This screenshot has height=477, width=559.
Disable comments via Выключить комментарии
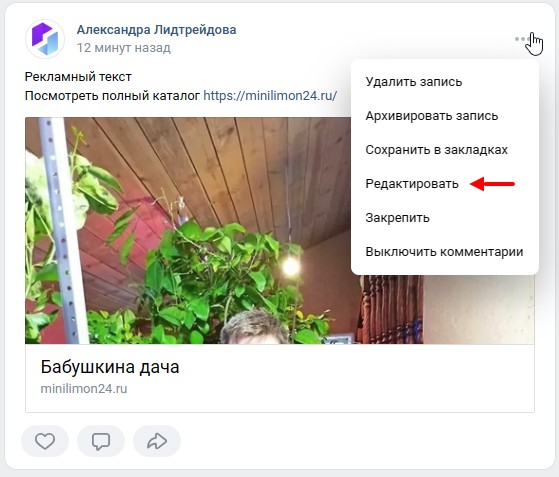click(444, 252)
